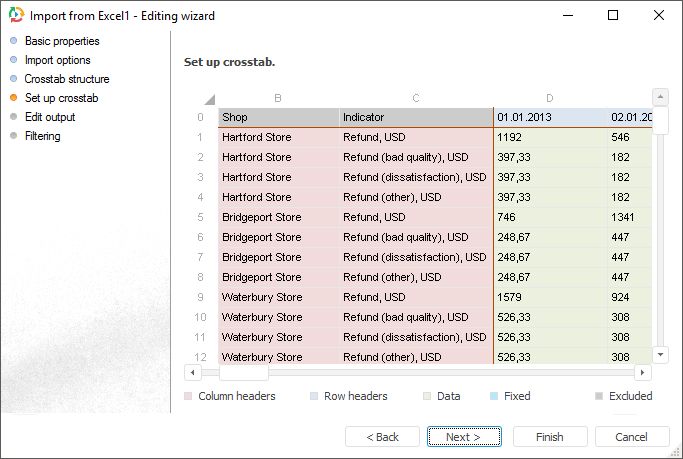
Task: Open the Set up crosstab step
Action: (x=61, y=98)
